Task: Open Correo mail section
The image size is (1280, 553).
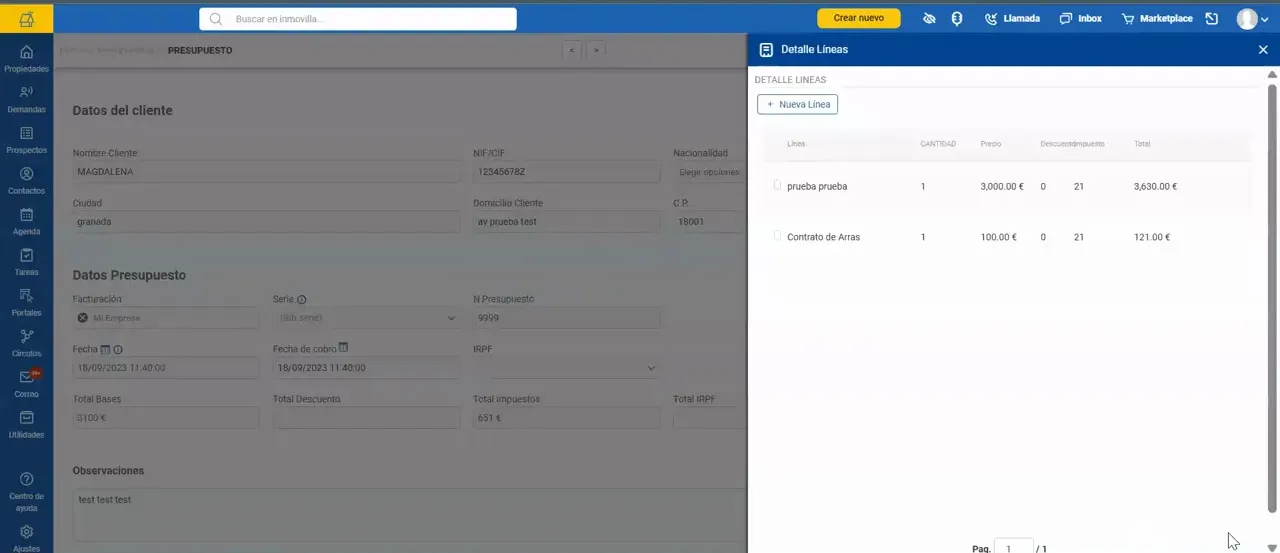Action: pyautogui.click(x=26, y=384)
